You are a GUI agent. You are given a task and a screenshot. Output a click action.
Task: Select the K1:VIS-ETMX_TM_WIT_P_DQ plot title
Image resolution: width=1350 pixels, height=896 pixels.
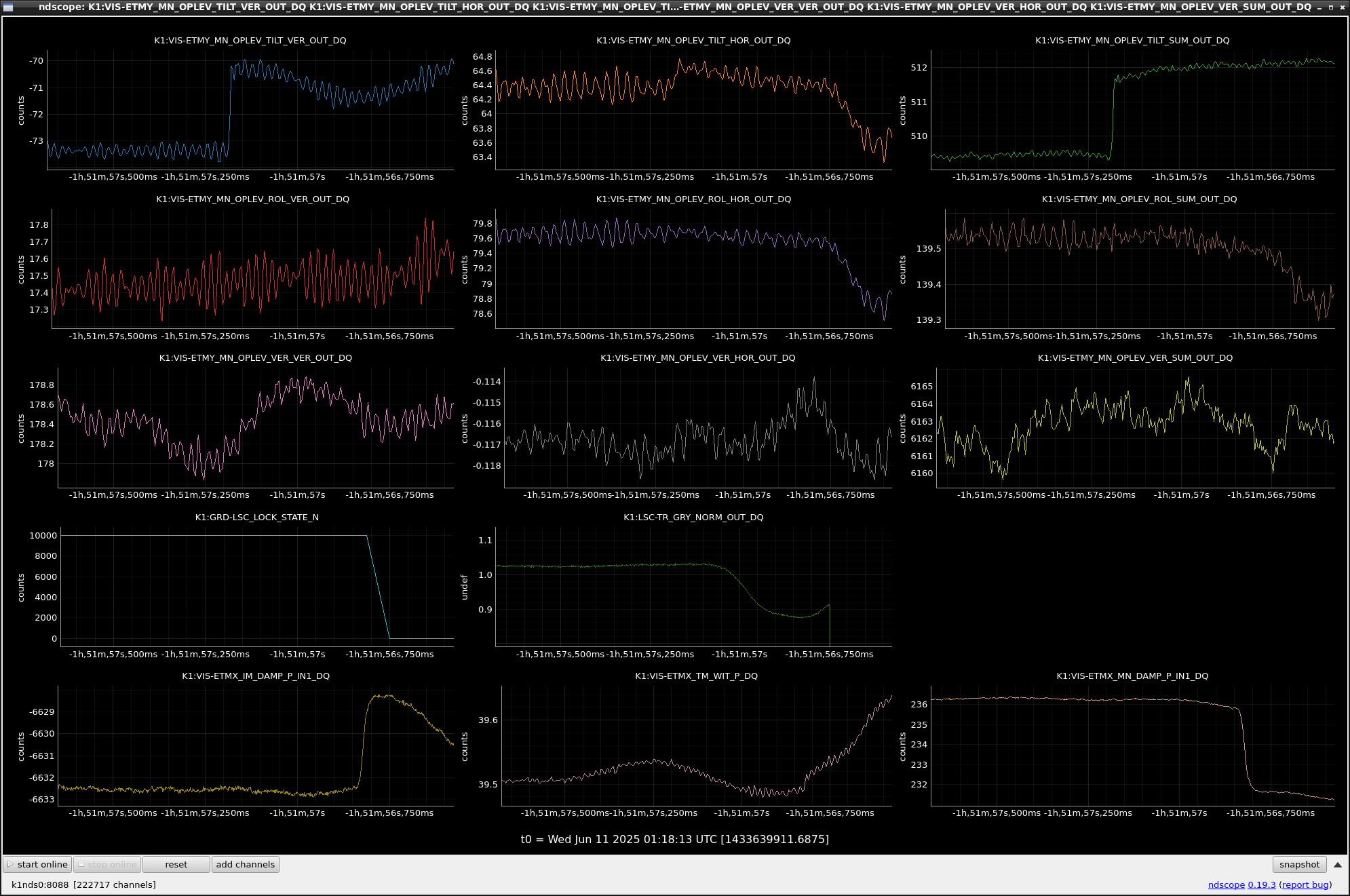[696, 676]
